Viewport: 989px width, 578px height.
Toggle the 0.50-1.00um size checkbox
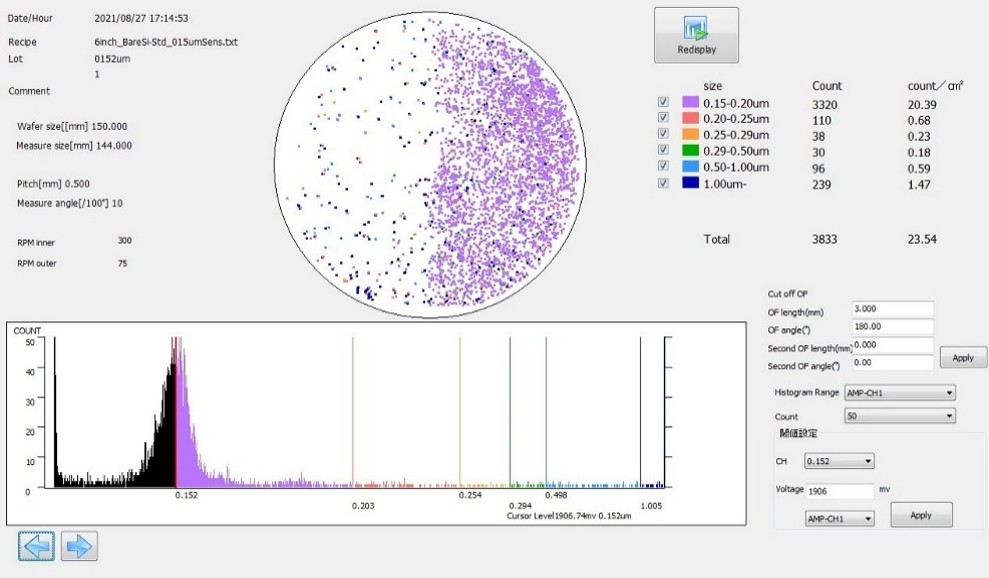663,167
